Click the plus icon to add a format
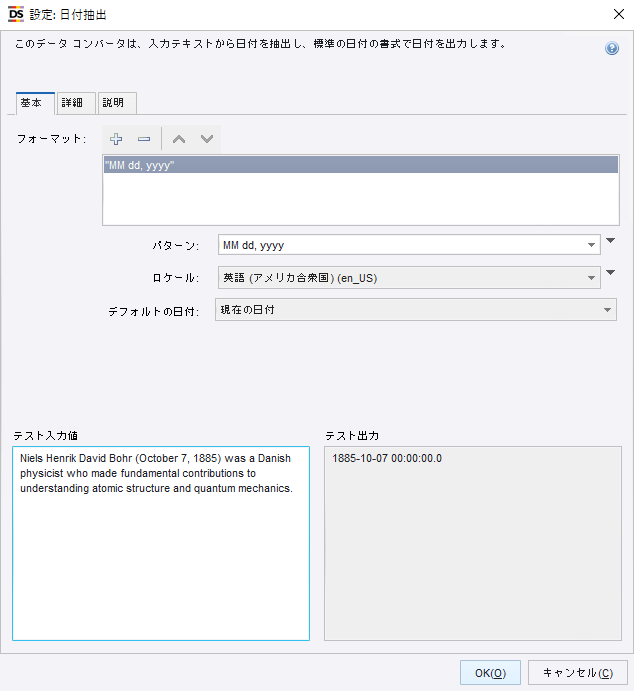 (116, 139)
